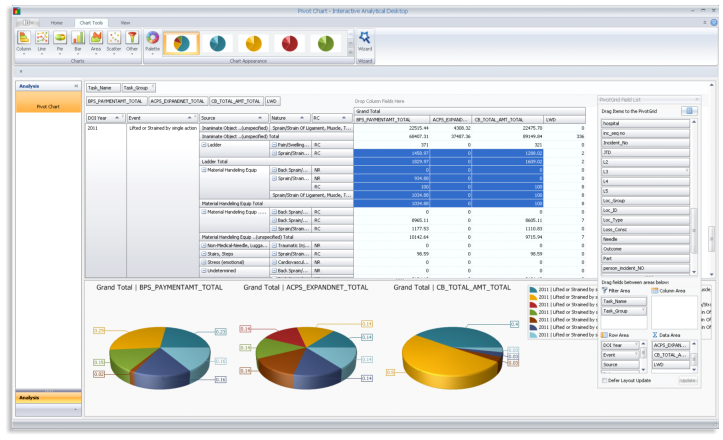Click the LWD data field button
Viewport: 723px width, 440px height.
click(x=272, y=101)
